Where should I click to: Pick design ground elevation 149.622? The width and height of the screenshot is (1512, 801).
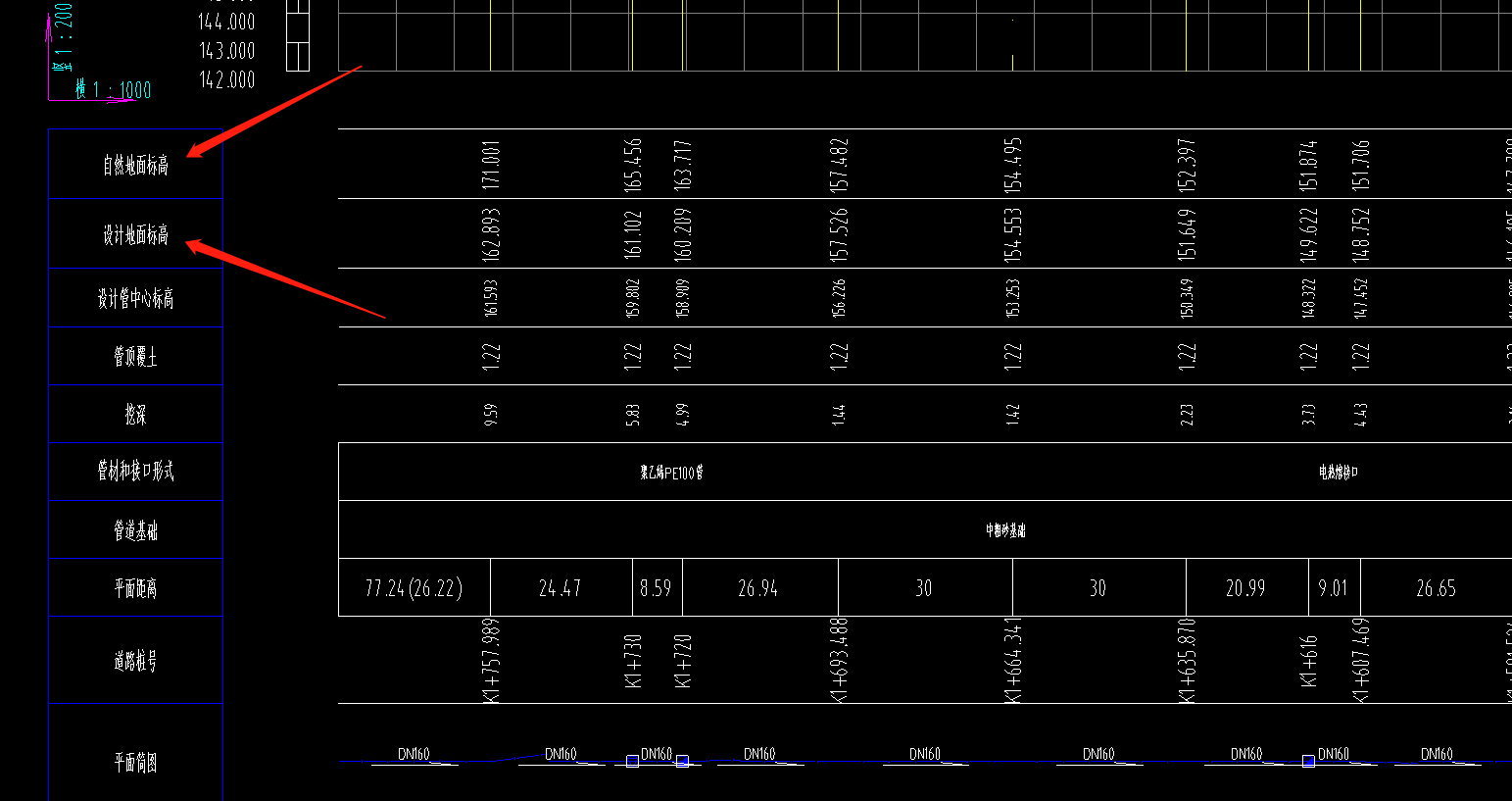tap(1309, 234)
